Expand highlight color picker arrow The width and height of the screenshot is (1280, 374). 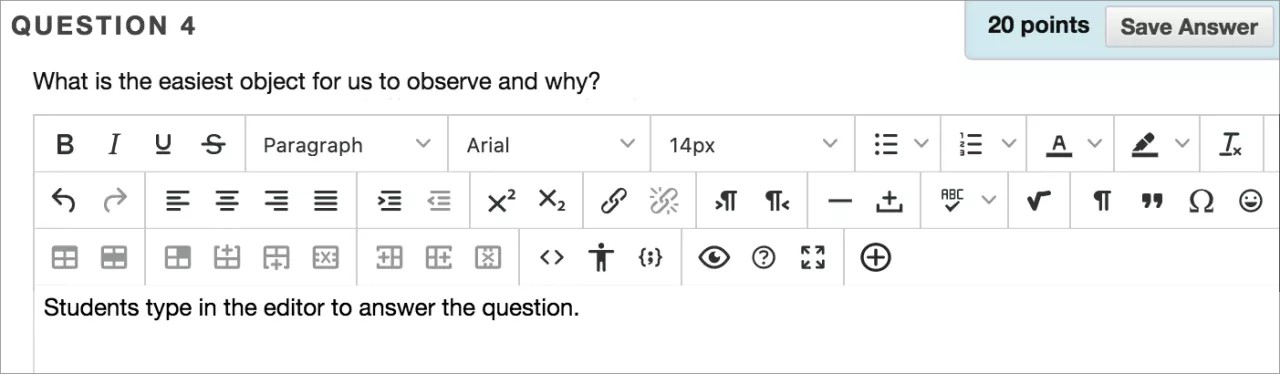tap(1181, 145)
